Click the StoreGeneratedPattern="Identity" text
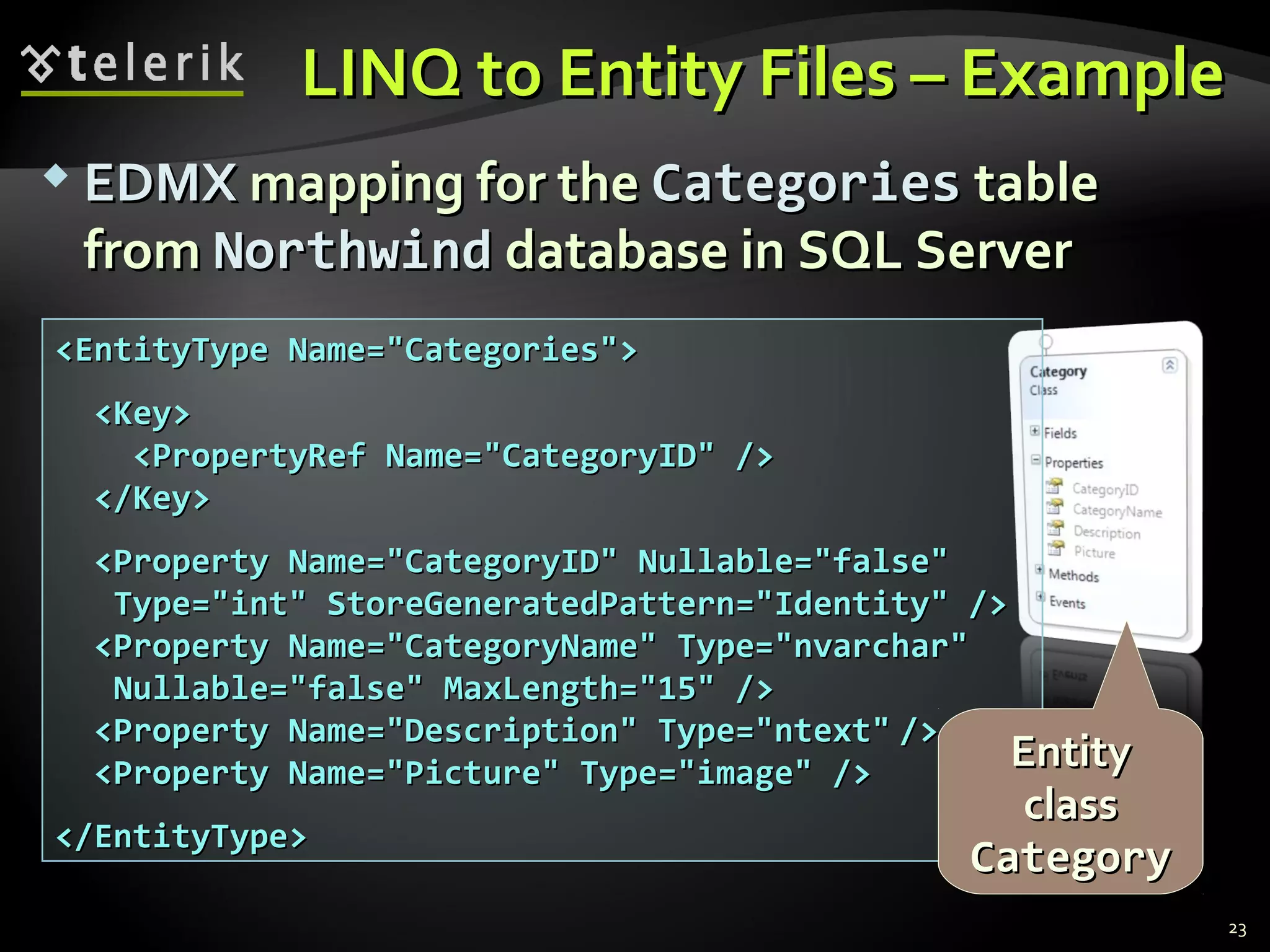Screen dimensions: 1270x952 tap(637, 604)
